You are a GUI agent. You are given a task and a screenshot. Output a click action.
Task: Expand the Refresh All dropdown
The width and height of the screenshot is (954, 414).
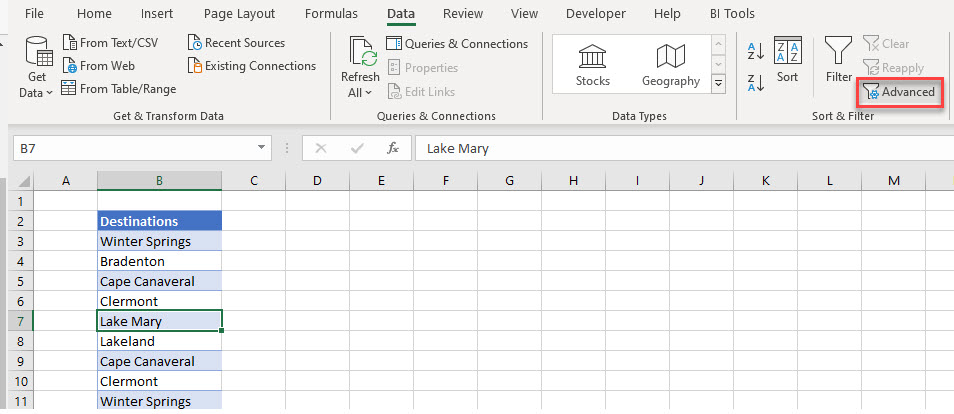coord(360,93)
